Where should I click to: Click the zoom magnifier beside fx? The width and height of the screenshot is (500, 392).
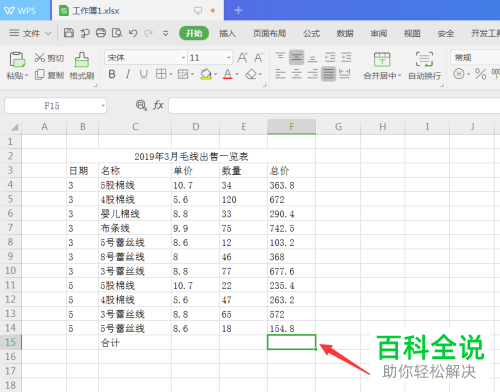(141, 105)
